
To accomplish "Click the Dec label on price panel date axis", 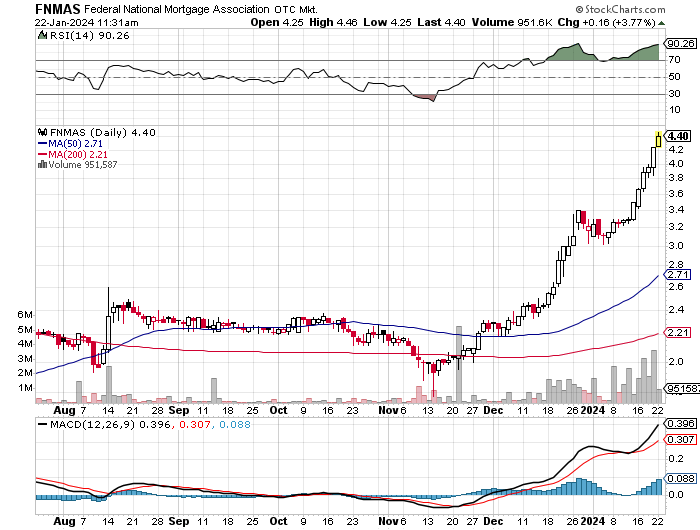I will tap(493, 410).
